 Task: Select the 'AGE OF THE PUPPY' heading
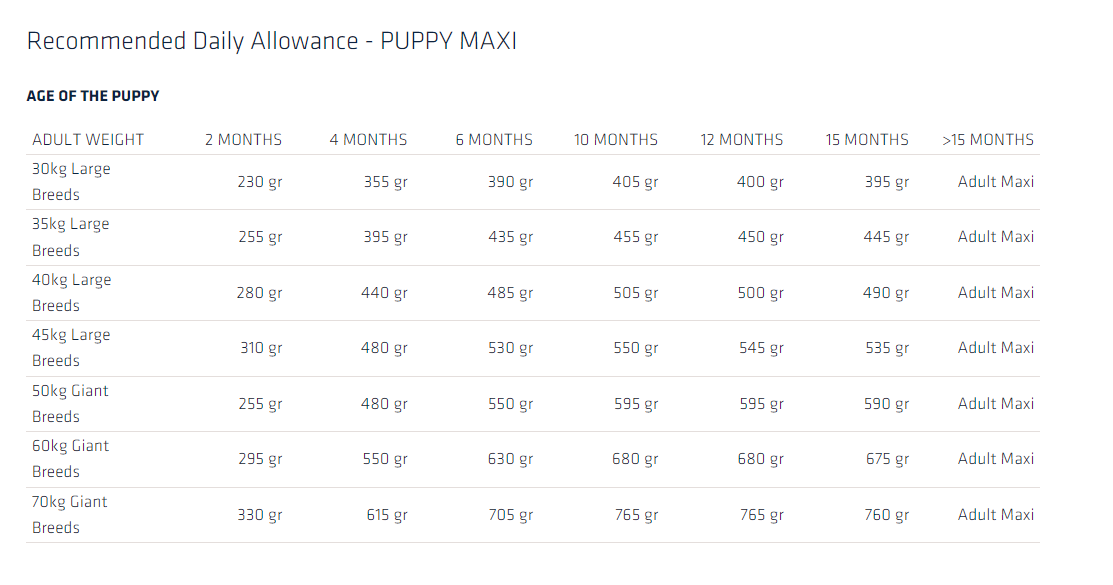point(93,97)
